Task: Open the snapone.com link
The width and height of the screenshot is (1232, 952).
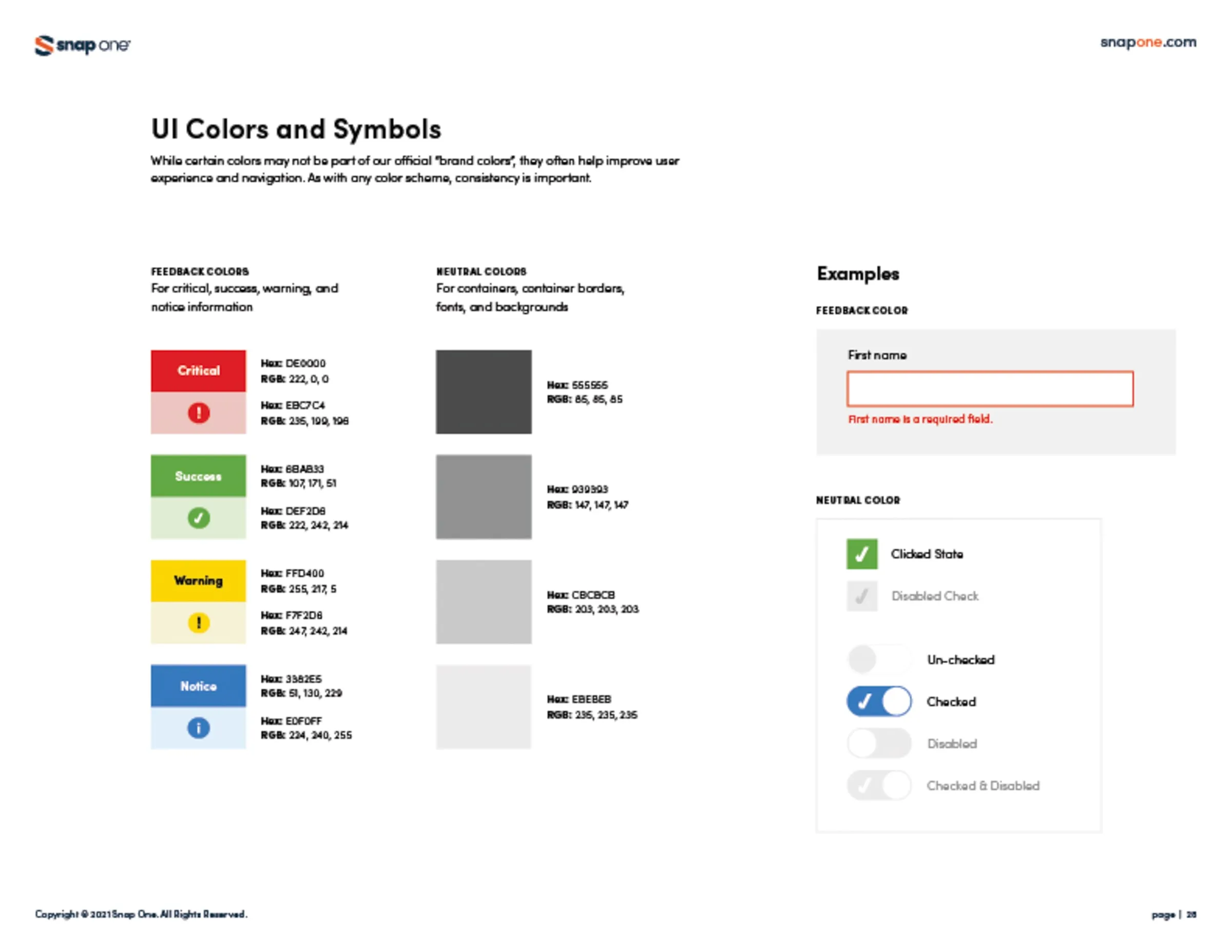Action: click(x=1148, y=43)
